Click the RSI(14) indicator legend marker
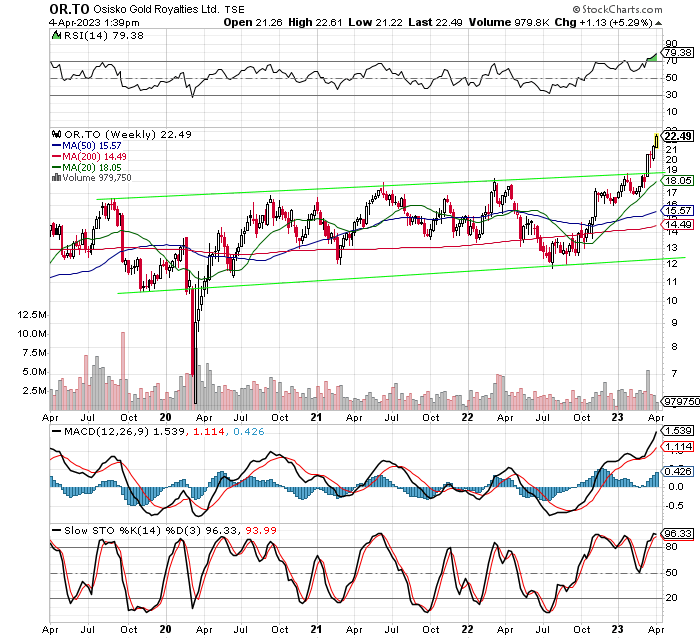 57,37
